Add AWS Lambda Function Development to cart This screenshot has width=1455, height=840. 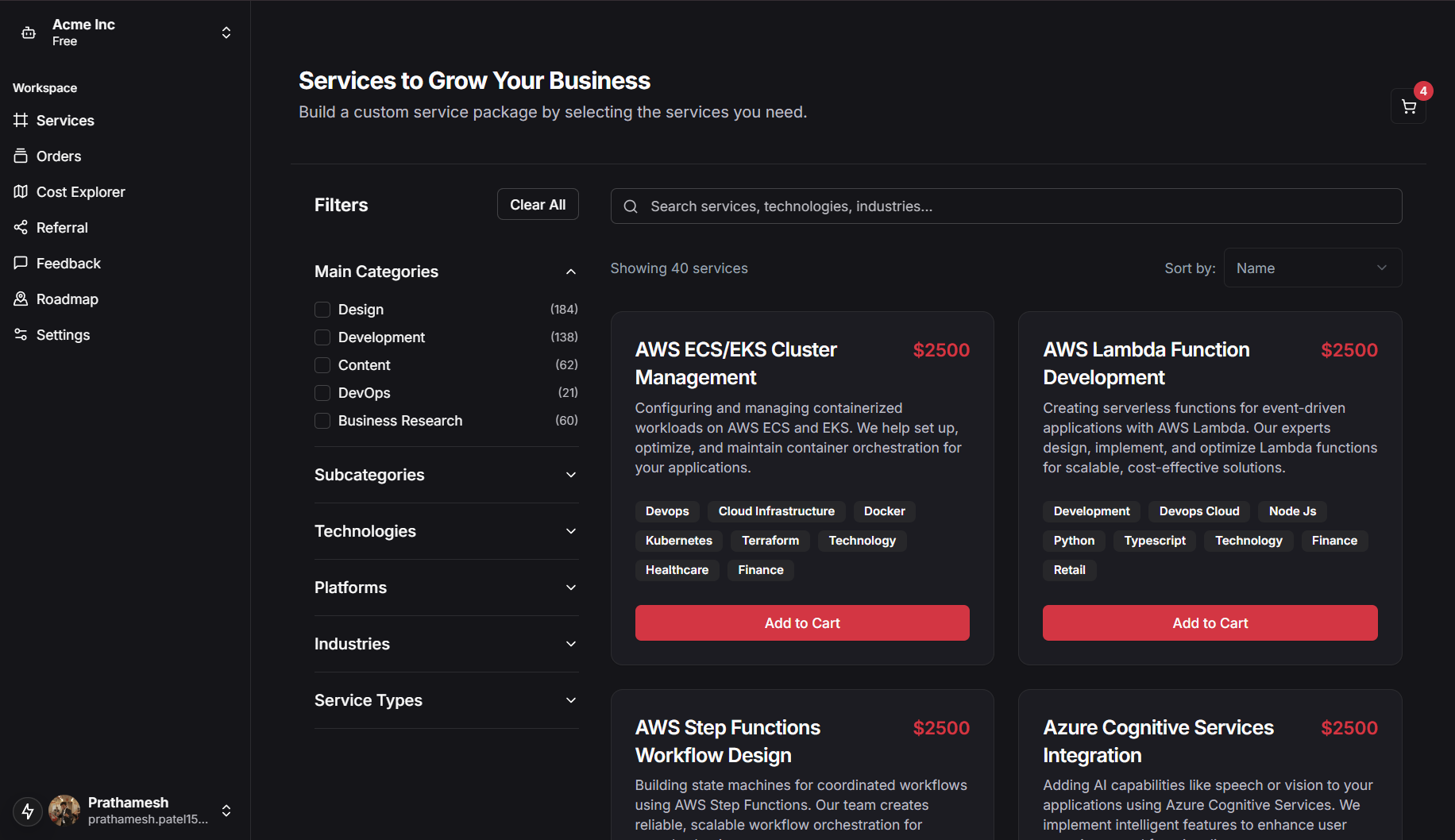pos(1210,623)
